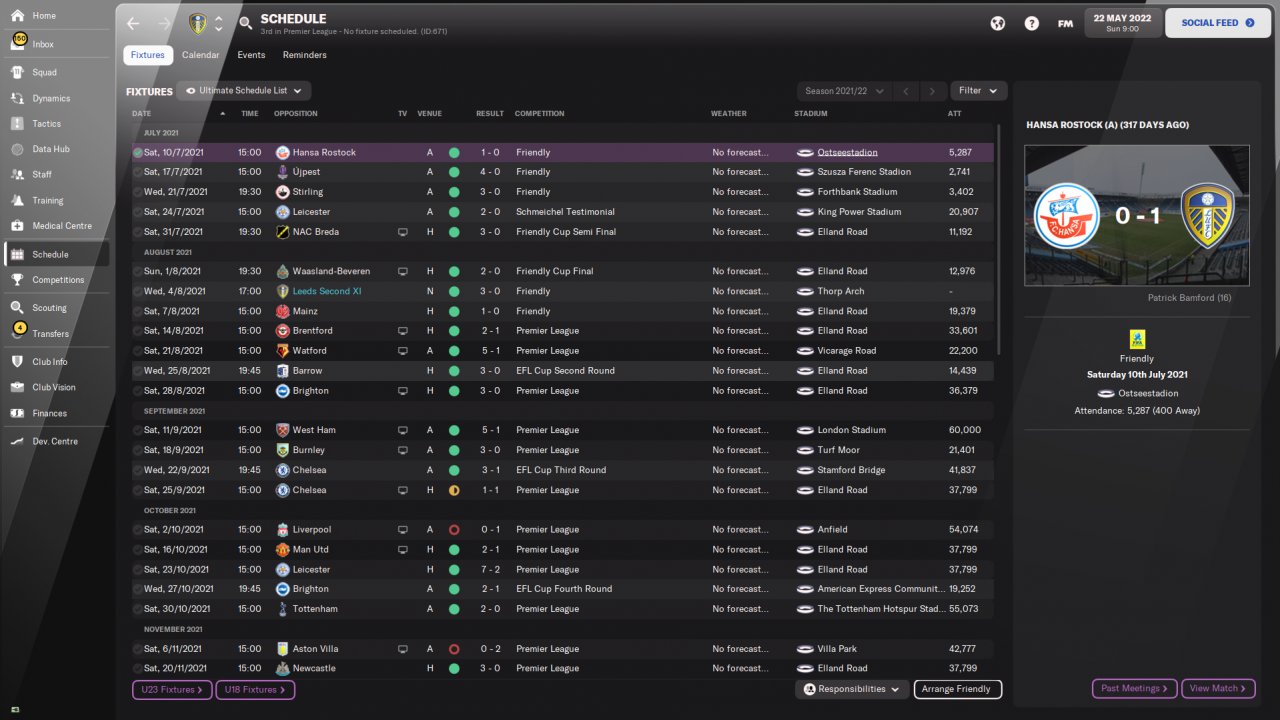1280x720 pixels.
Task: Open the Club Vision sidebar icon
Action: [17, 387]
